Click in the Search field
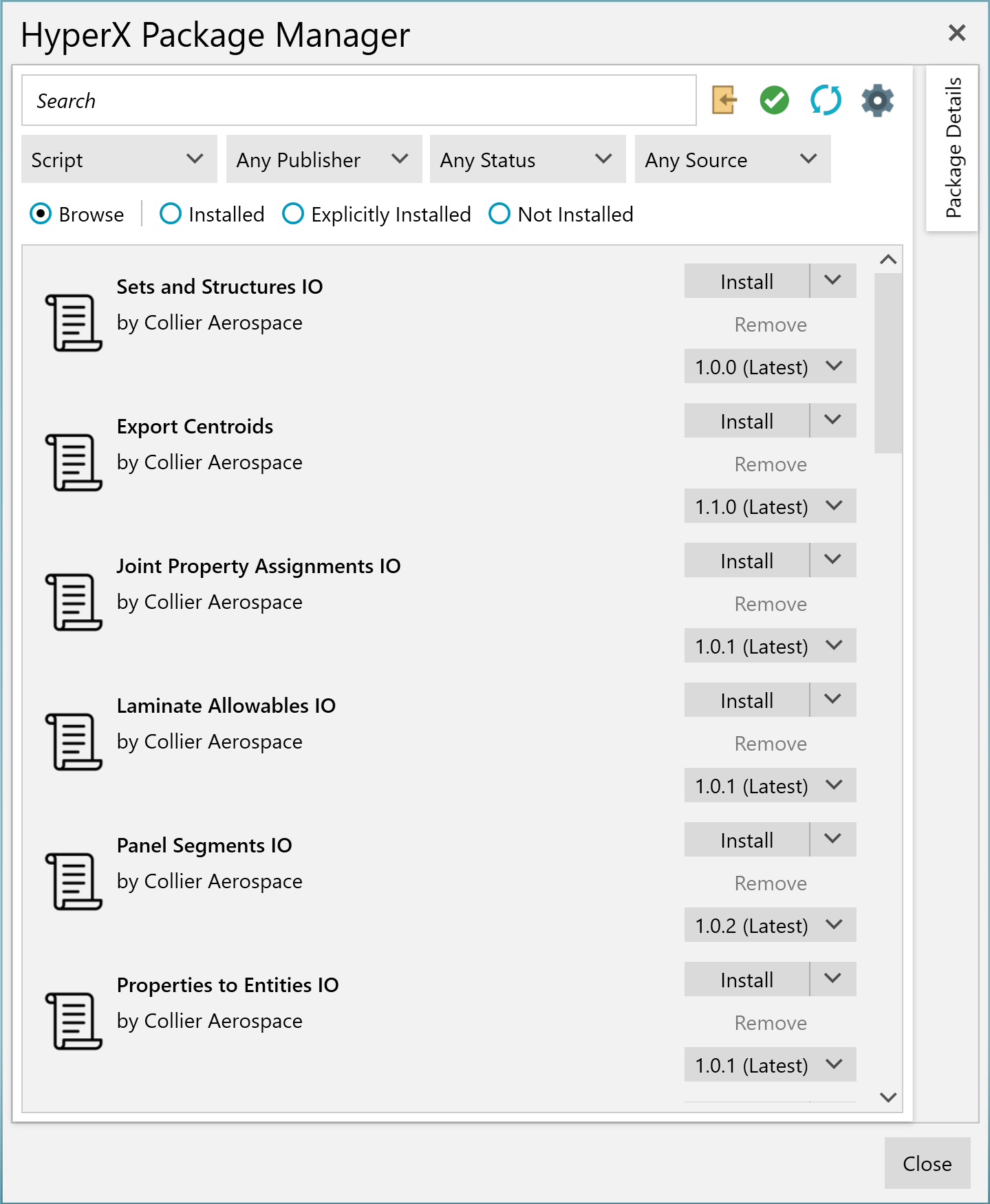 [359, 100]
